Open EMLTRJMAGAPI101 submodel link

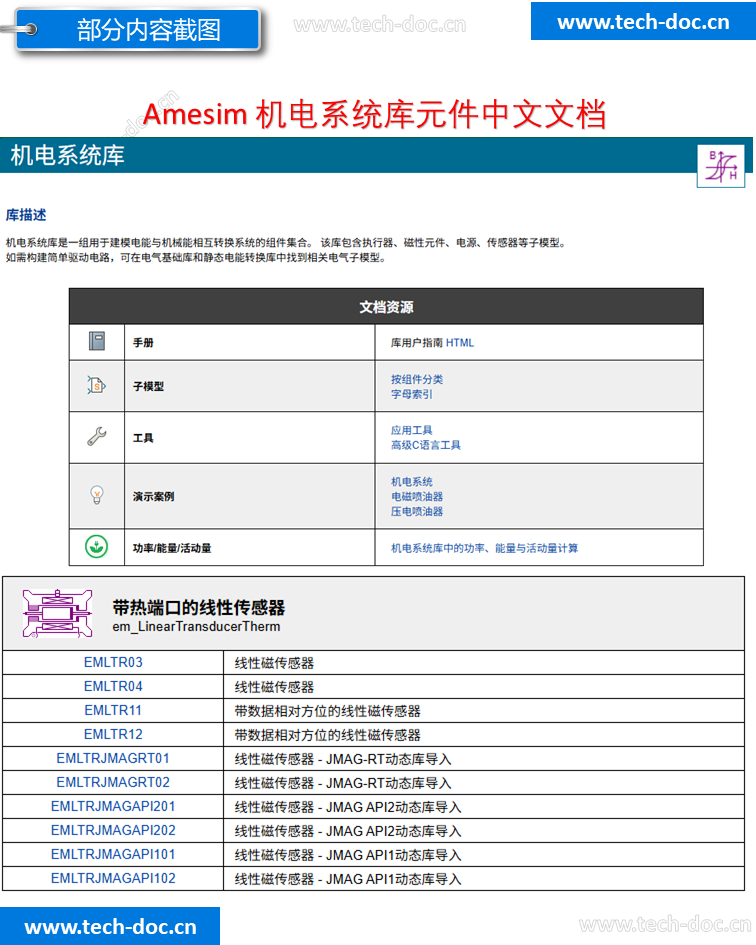coord(113,855)
